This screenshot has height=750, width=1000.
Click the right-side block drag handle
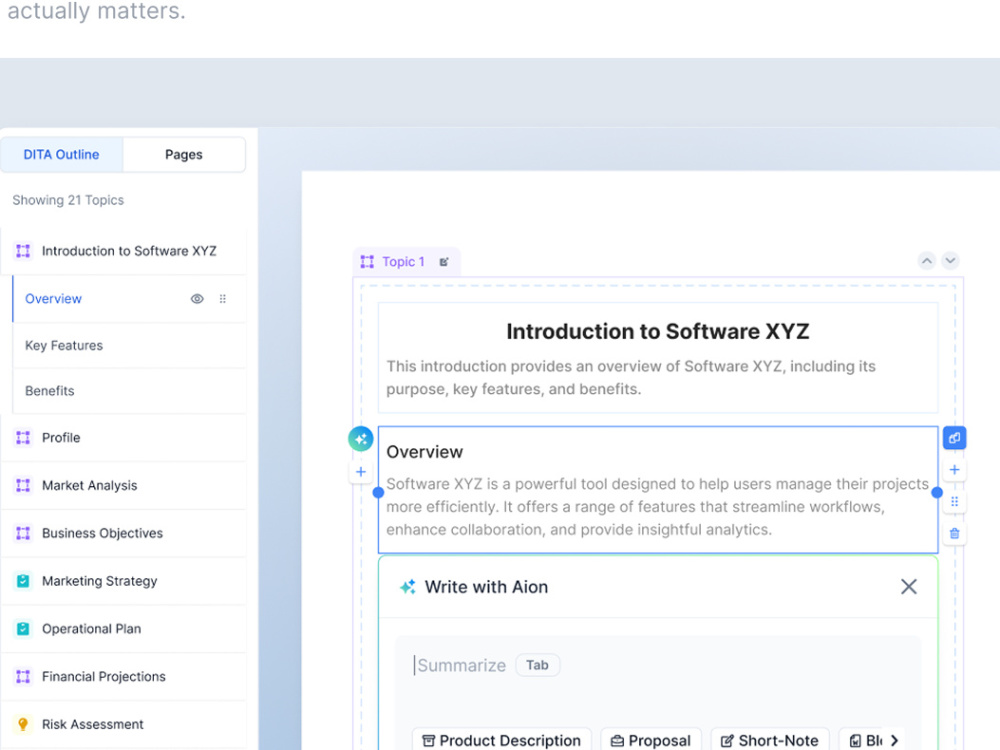click(x=954, y=502)
